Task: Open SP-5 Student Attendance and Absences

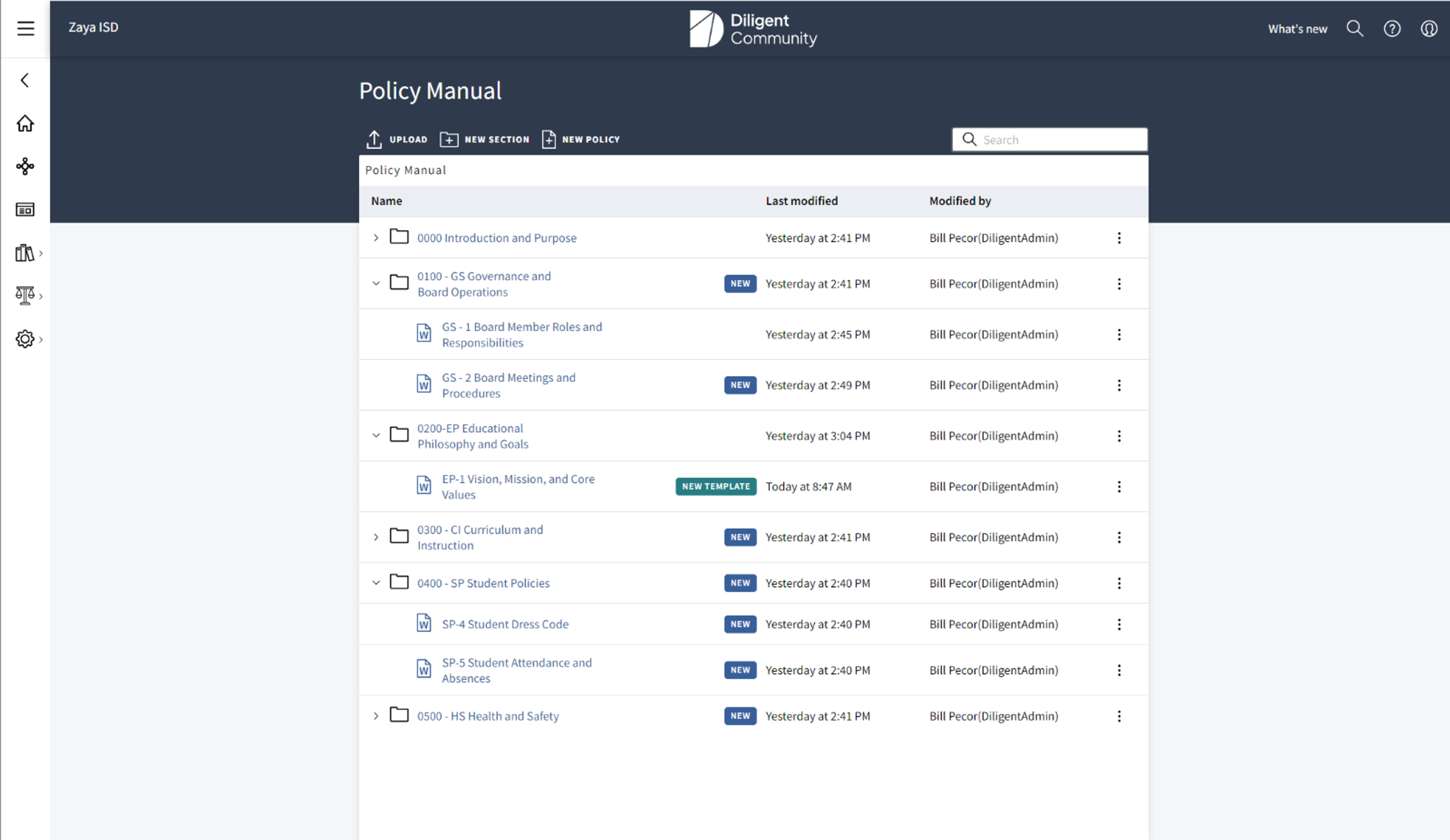Action: (516, 670)
